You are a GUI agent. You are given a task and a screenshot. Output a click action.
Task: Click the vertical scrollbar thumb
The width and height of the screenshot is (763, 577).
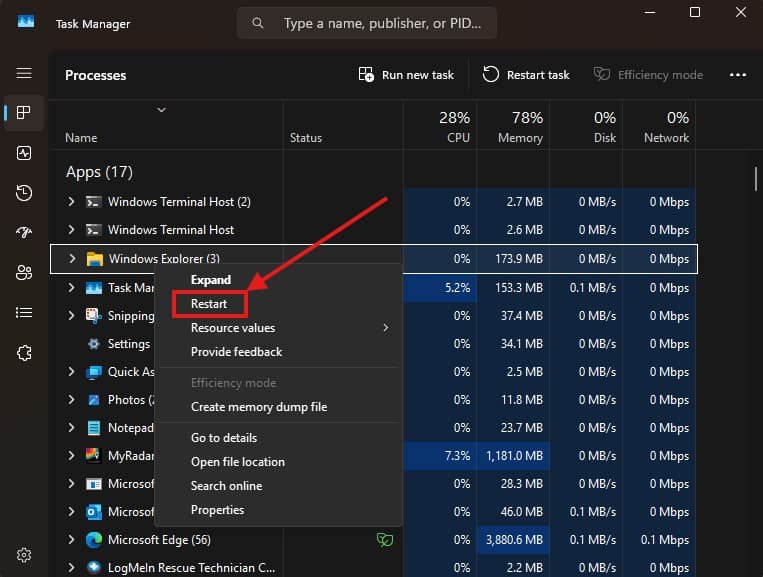click(756, 179)
